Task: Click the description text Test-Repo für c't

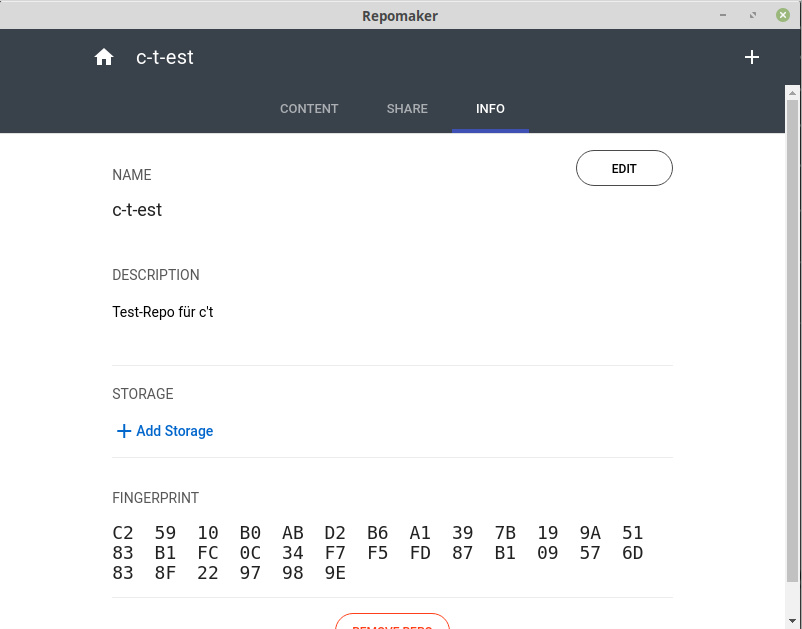Action: pos(163,312)
